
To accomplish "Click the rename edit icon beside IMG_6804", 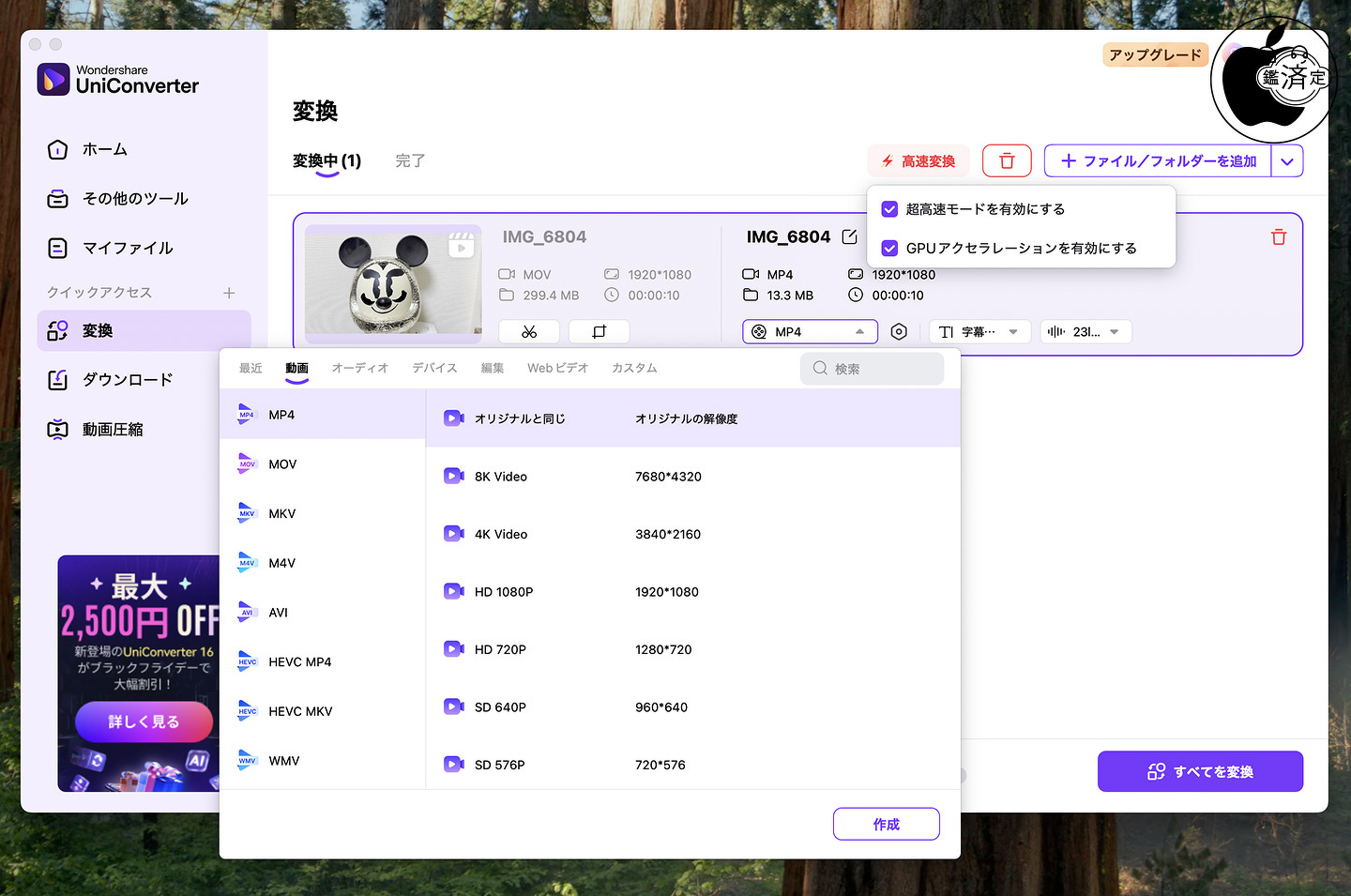I will [x=850, y=236].
